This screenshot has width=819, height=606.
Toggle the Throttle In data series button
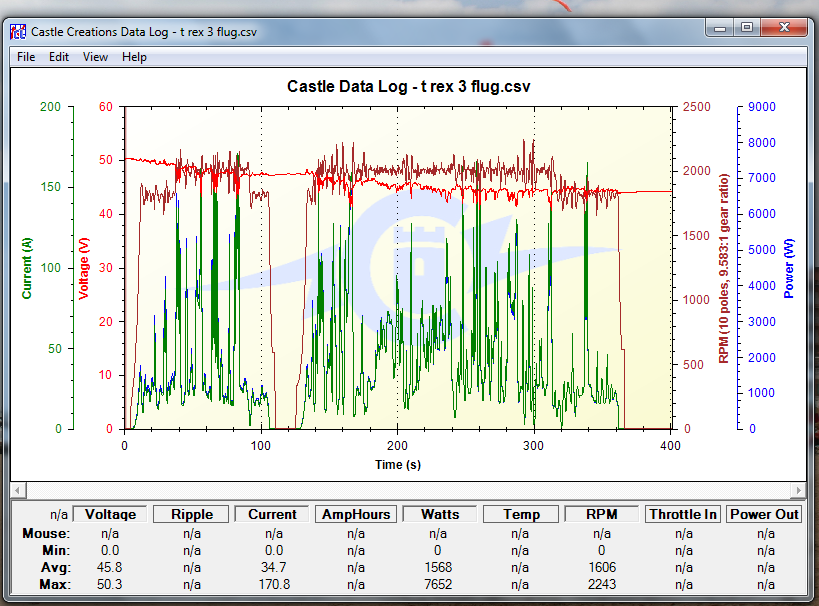[x=683, y=514]
